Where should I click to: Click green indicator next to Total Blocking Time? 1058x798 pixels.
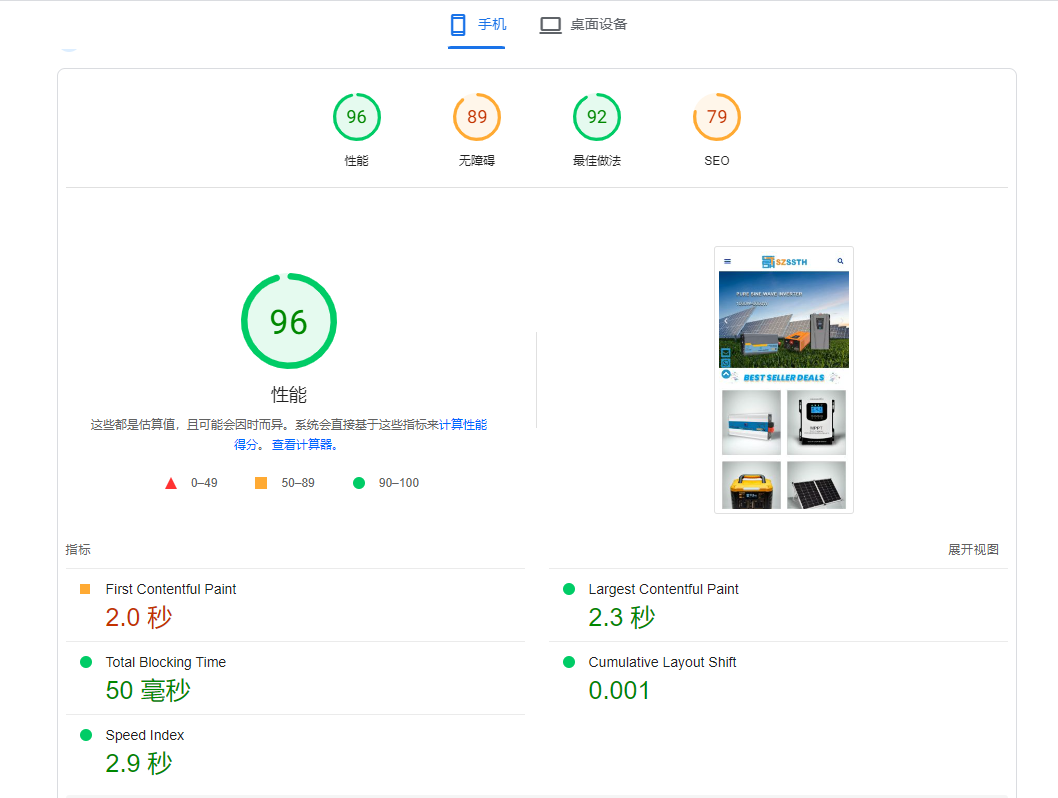88,662
